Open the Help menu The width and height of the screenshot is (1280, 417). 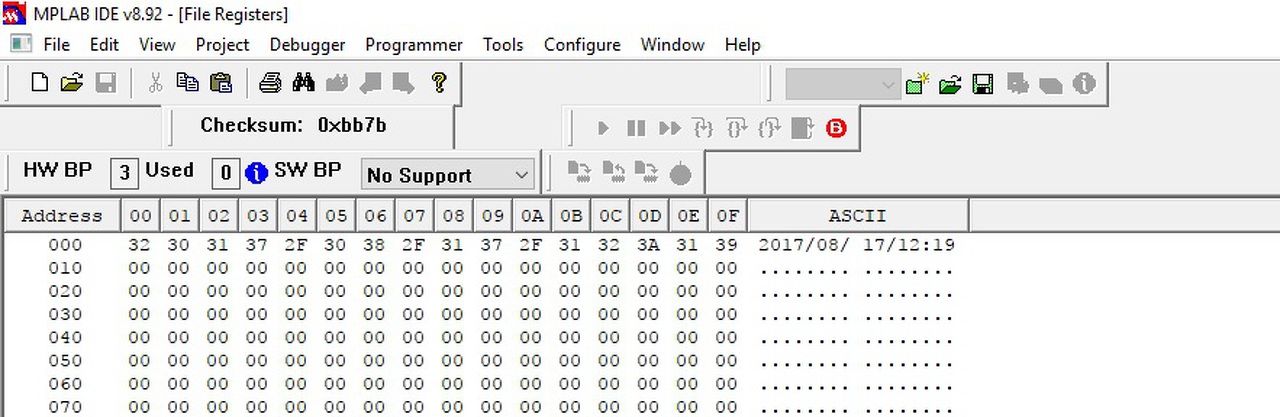pyautogui.click(x=742, y=45)
